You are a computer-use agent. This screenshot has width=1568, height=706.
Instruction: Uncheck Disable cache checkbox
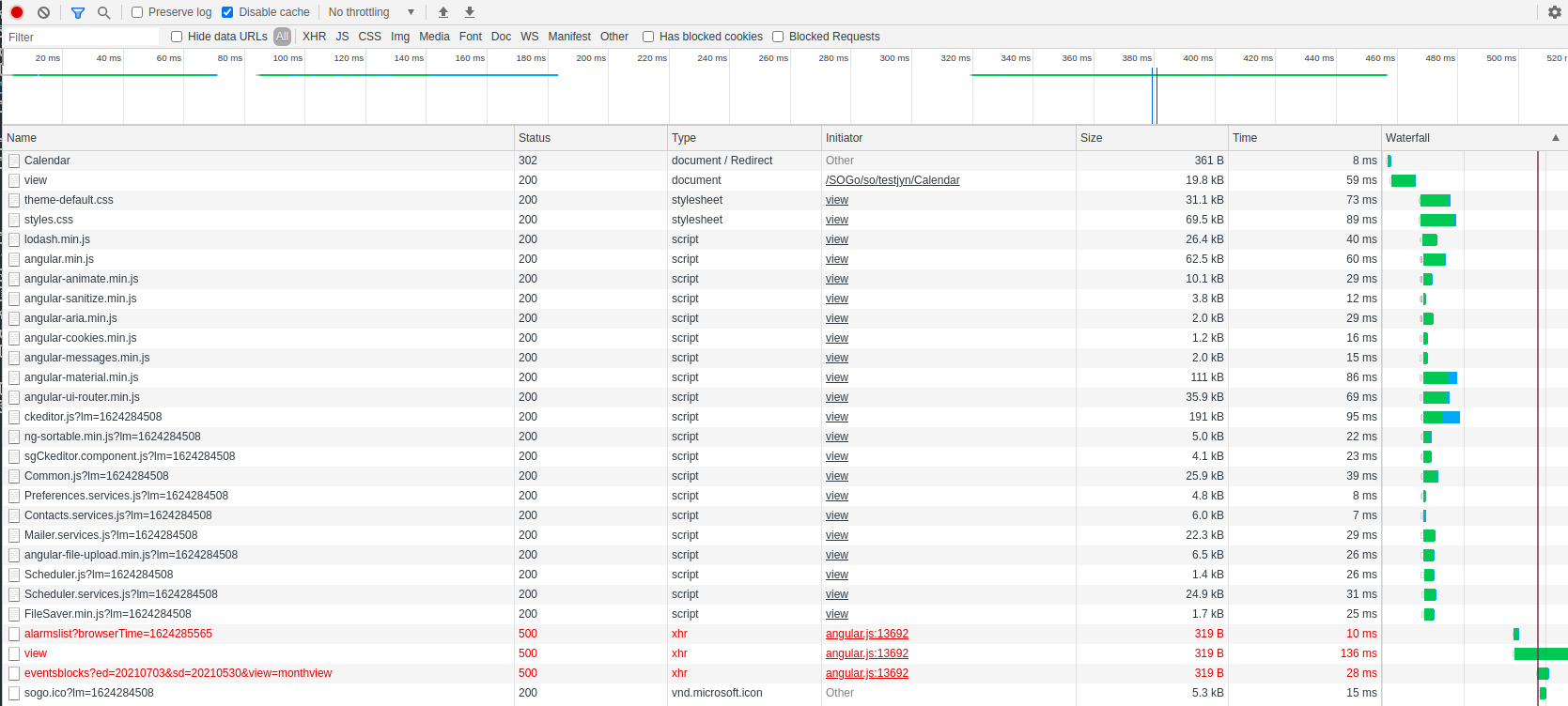coord(227,12)
